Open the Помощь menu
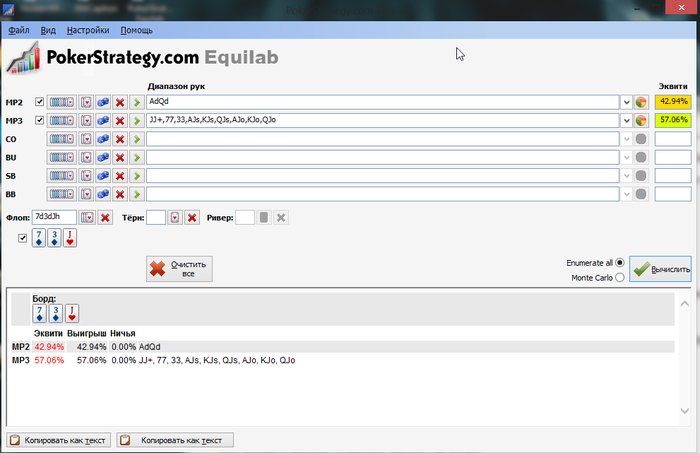Viewport: 700px width, 453px height. (137, 30)
